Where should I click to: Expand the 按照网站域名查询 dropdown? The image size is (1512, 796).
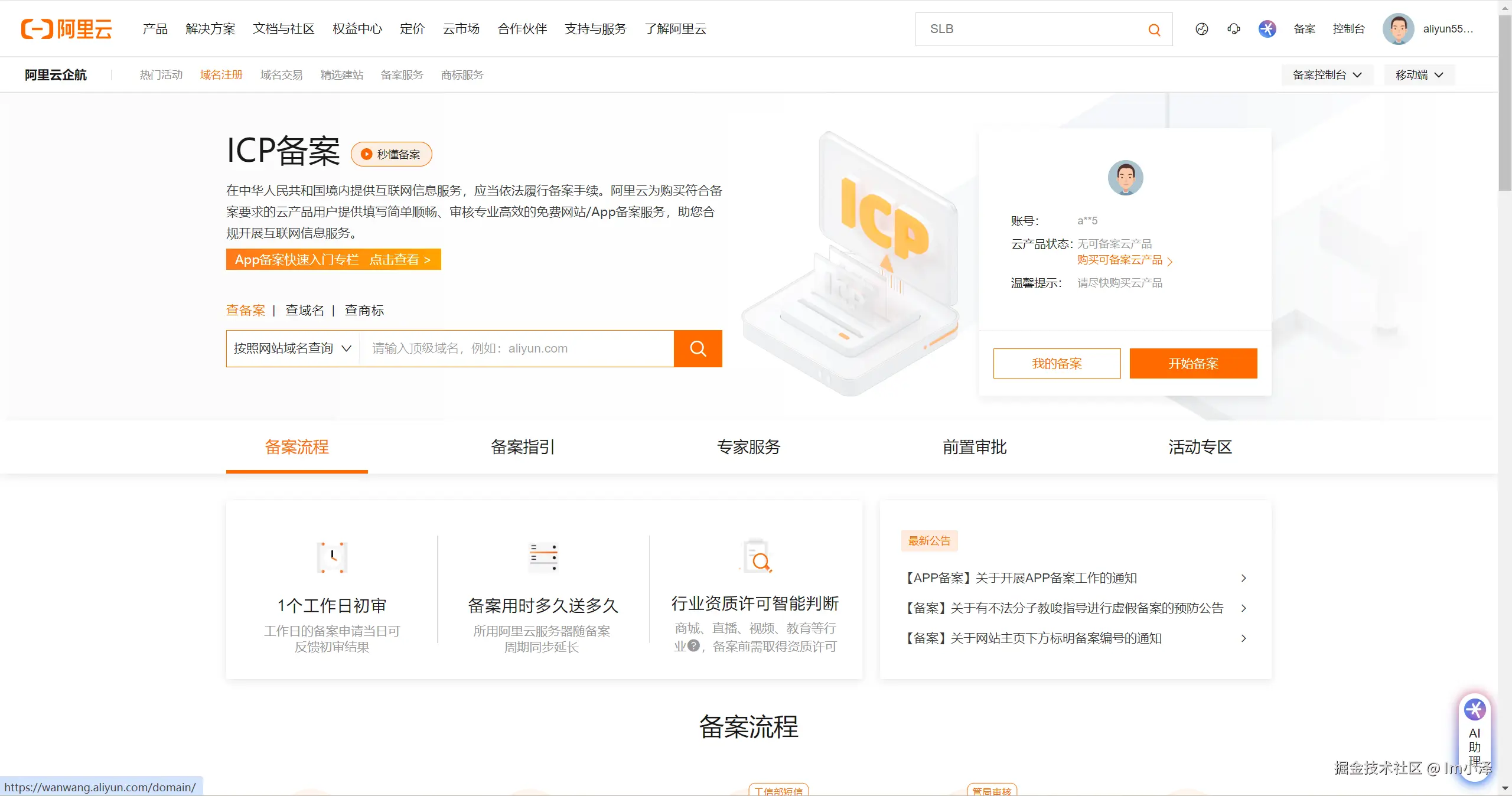coord(293,348)
